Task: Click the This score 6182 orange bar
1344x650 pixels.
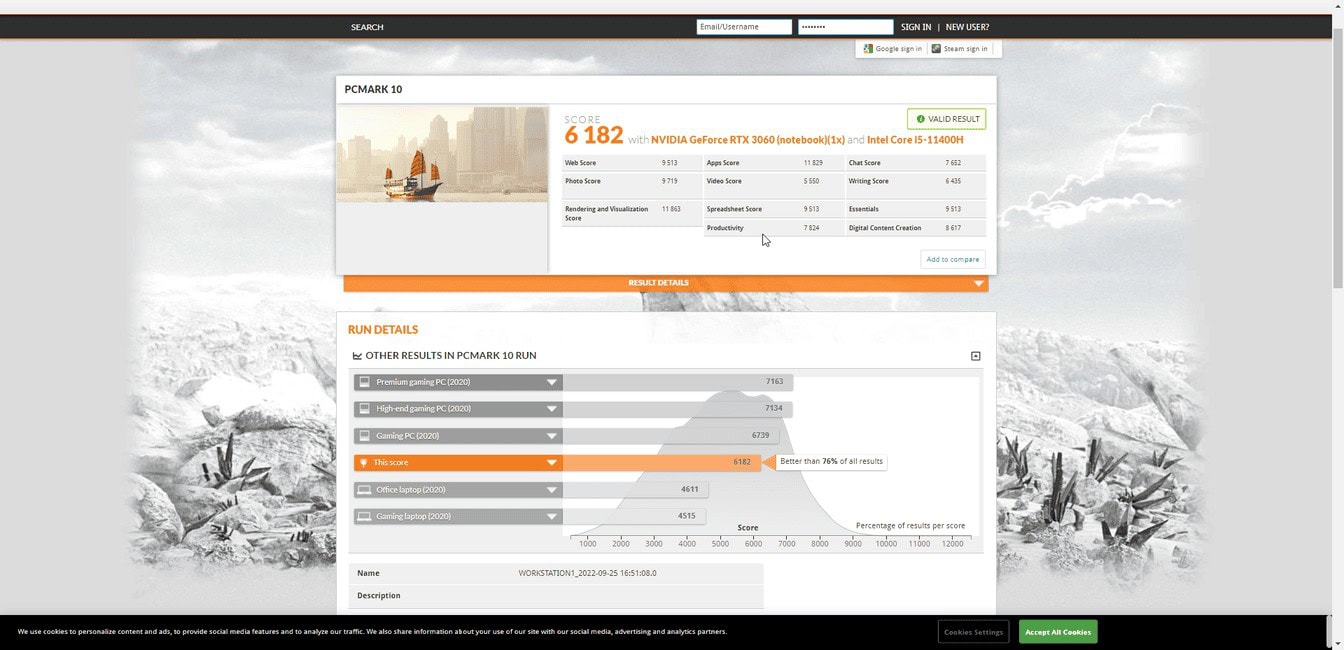Action: 662,463
